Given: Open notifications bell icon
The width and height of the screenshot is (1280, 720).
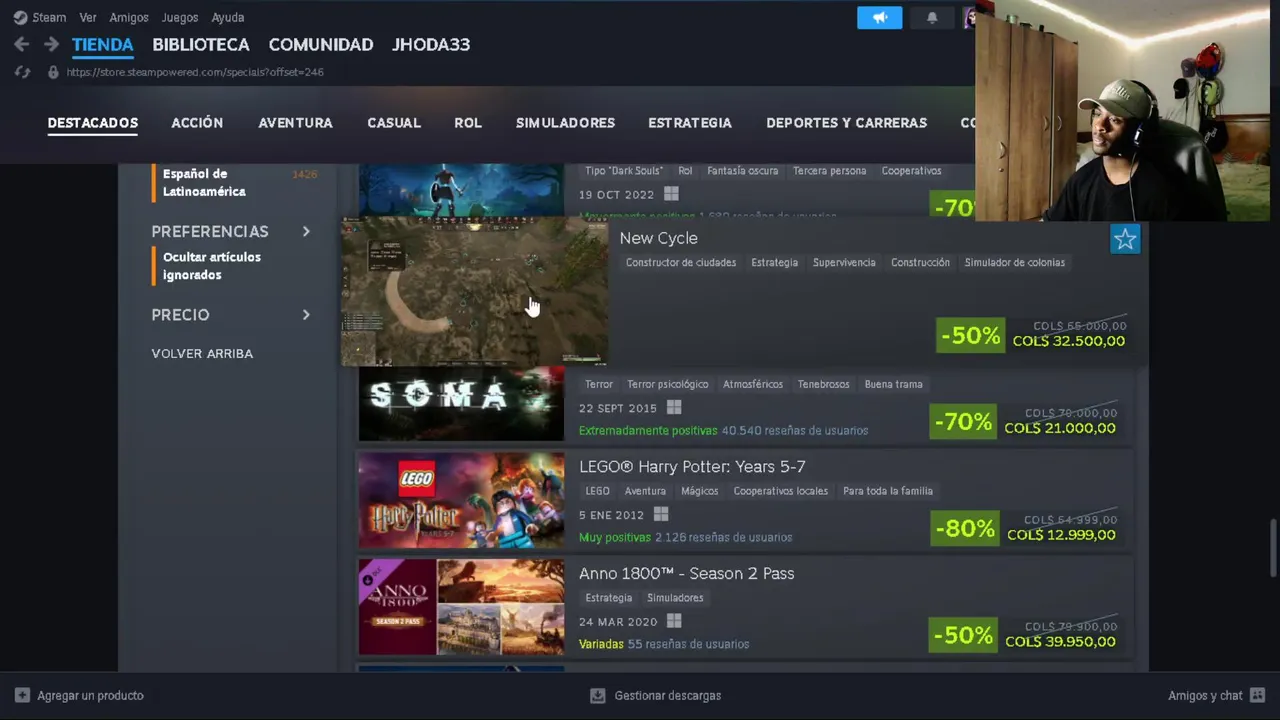Looking at the screenshot, I should 932,17.
